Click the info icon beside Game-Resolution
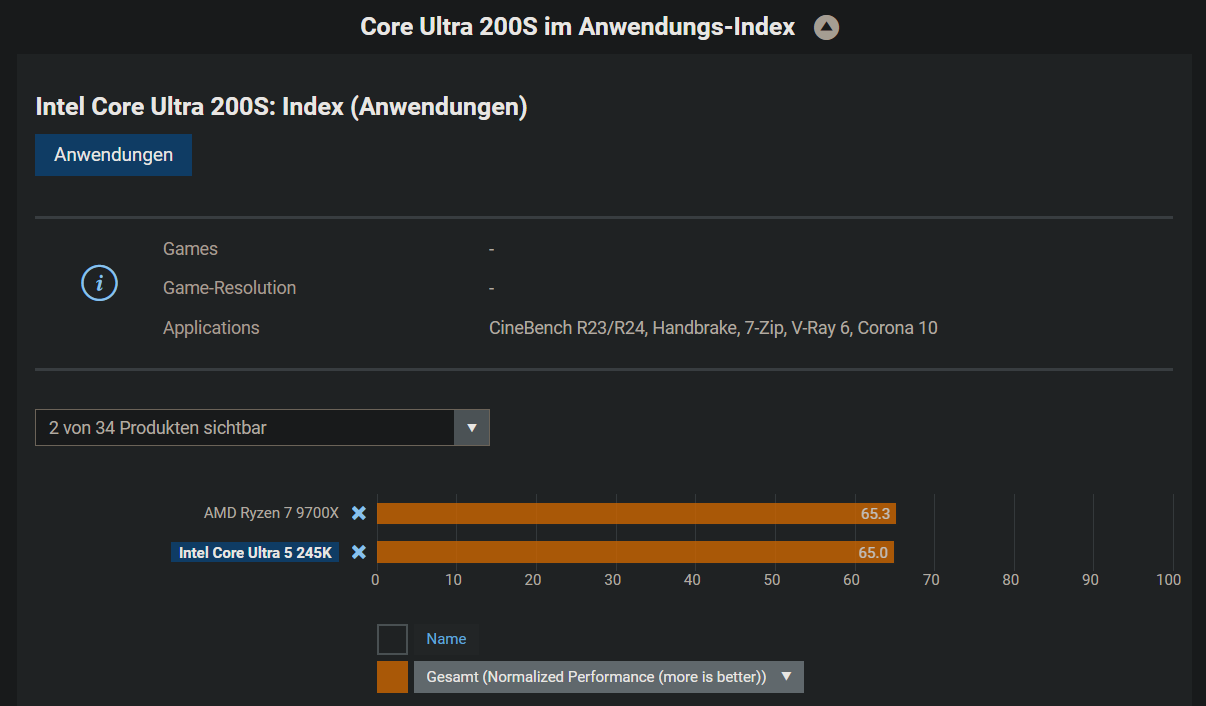The width and height of the screenshot is (1206, 706). pyautogui.click(x=99, y=284)
